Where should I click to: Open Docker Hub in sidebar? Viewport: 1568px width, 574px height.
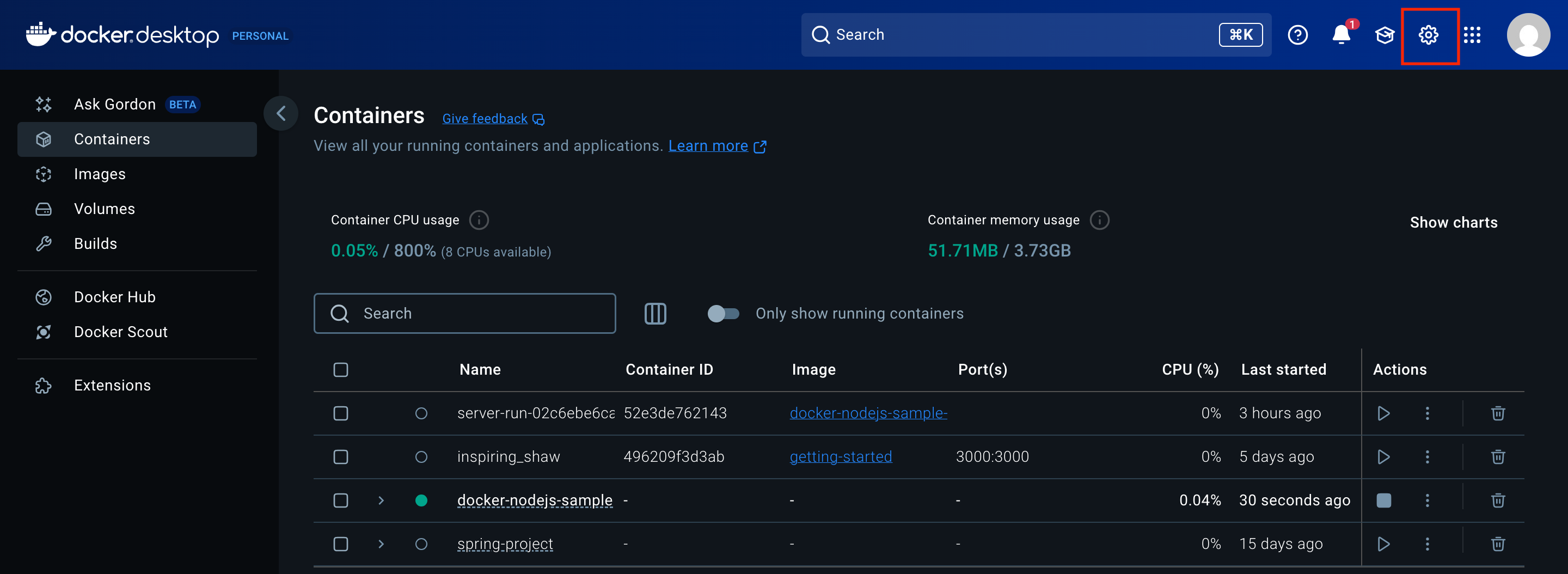(137, 297)
